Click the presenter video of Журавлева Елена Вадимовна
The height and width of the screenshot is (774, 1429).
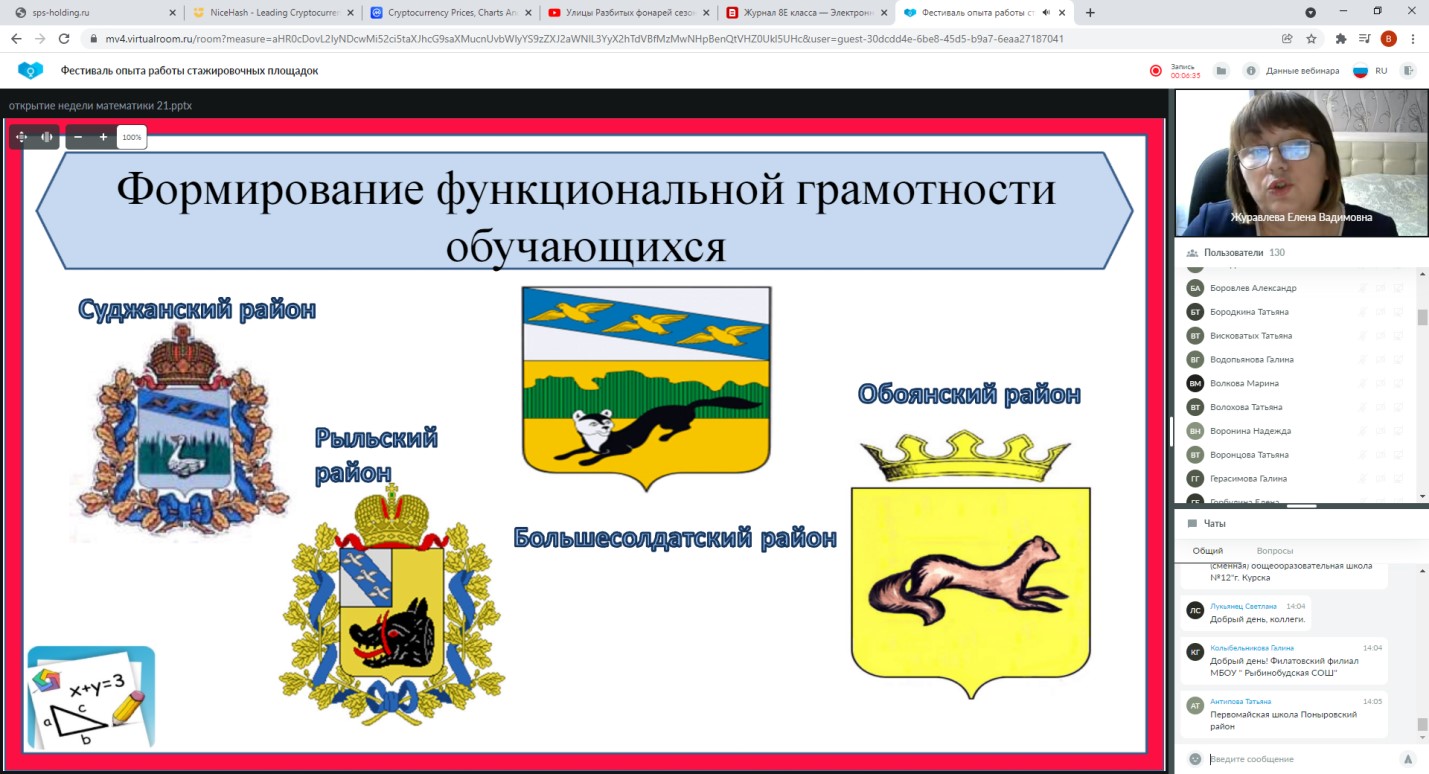pyautogui.click(x=1301, y=163)
